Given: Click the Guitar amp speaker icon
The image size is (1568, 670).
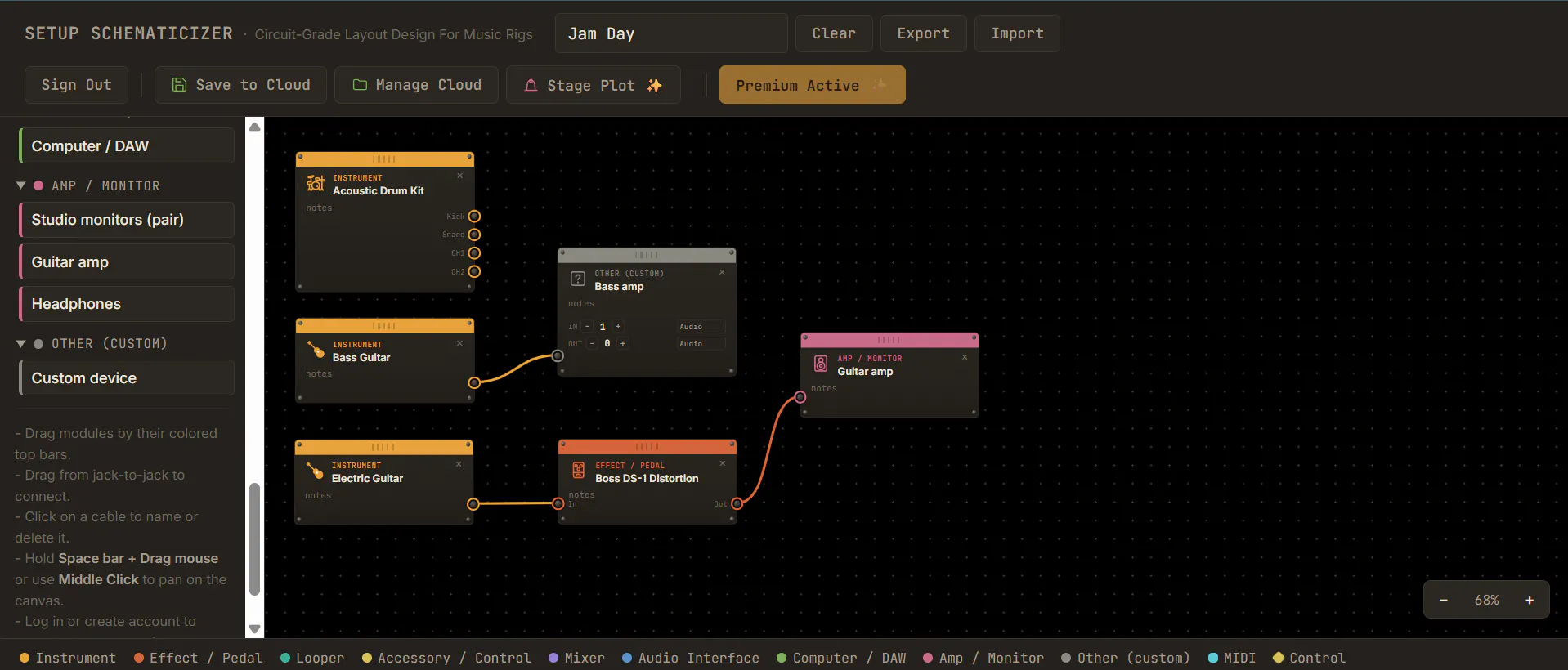Looking at the screenshot, I should 821,364.
